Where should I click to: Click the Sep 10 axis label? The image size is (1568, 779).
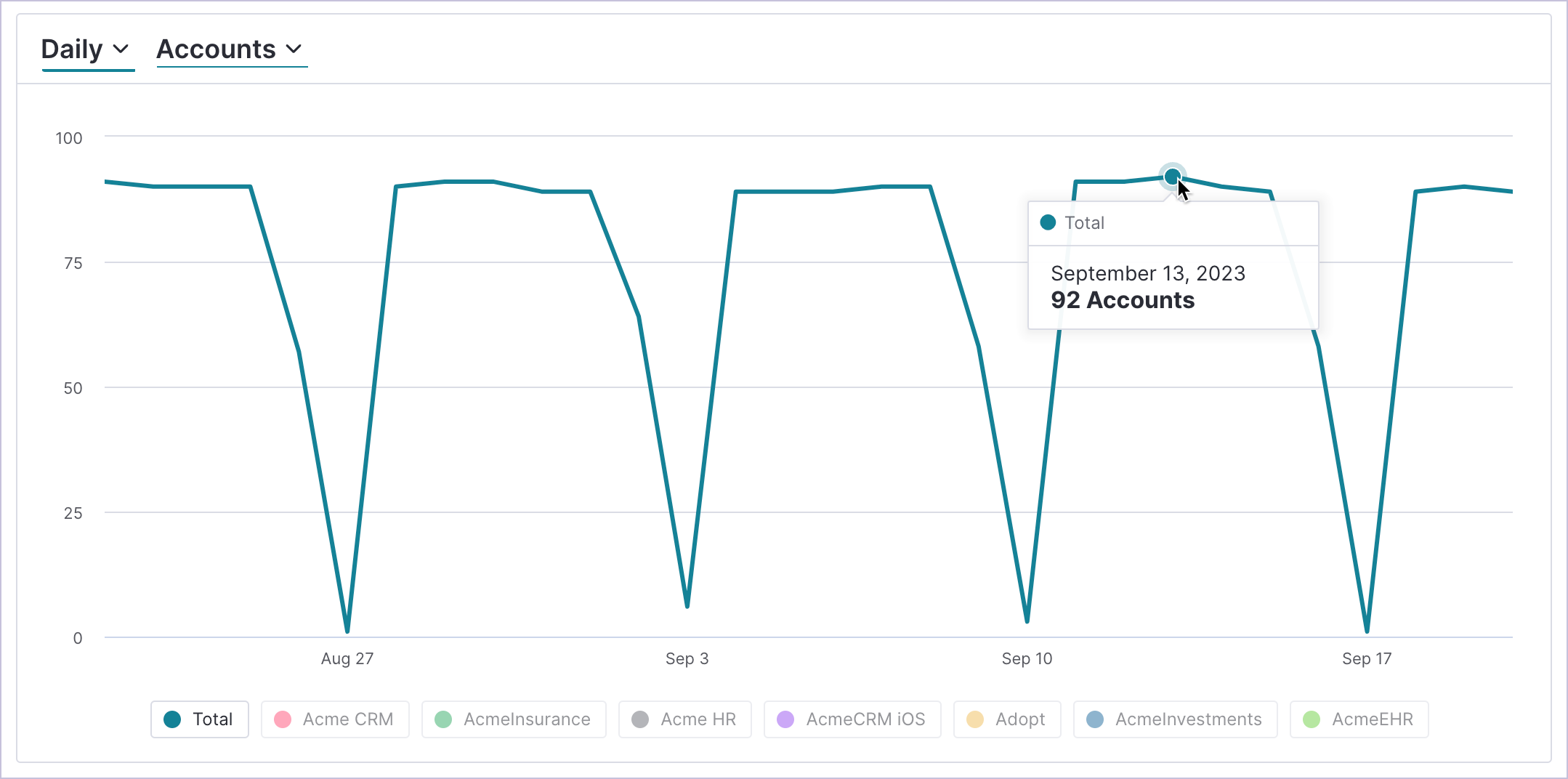(x=1027, y=659)
